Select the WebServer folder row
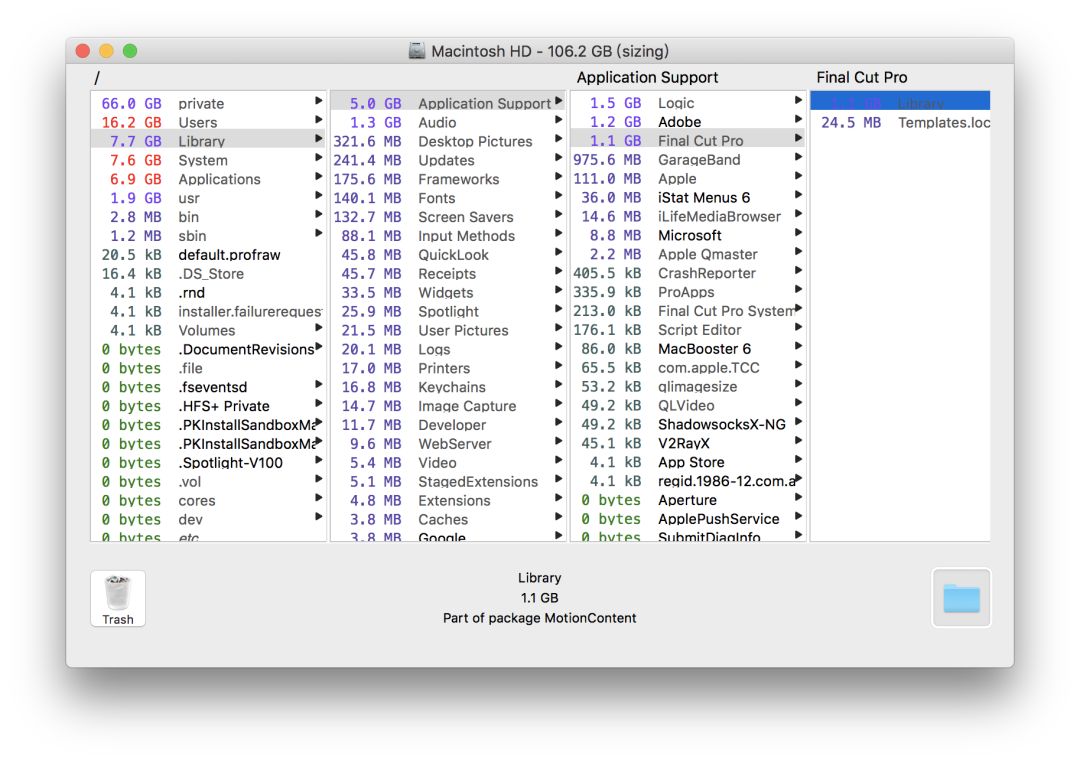 click(x=448, y=444)
